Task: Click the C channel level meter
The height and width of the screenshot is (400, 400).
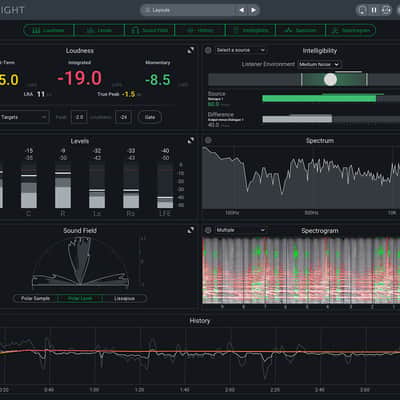Action: pyautogui.click(x=29, y=185)
